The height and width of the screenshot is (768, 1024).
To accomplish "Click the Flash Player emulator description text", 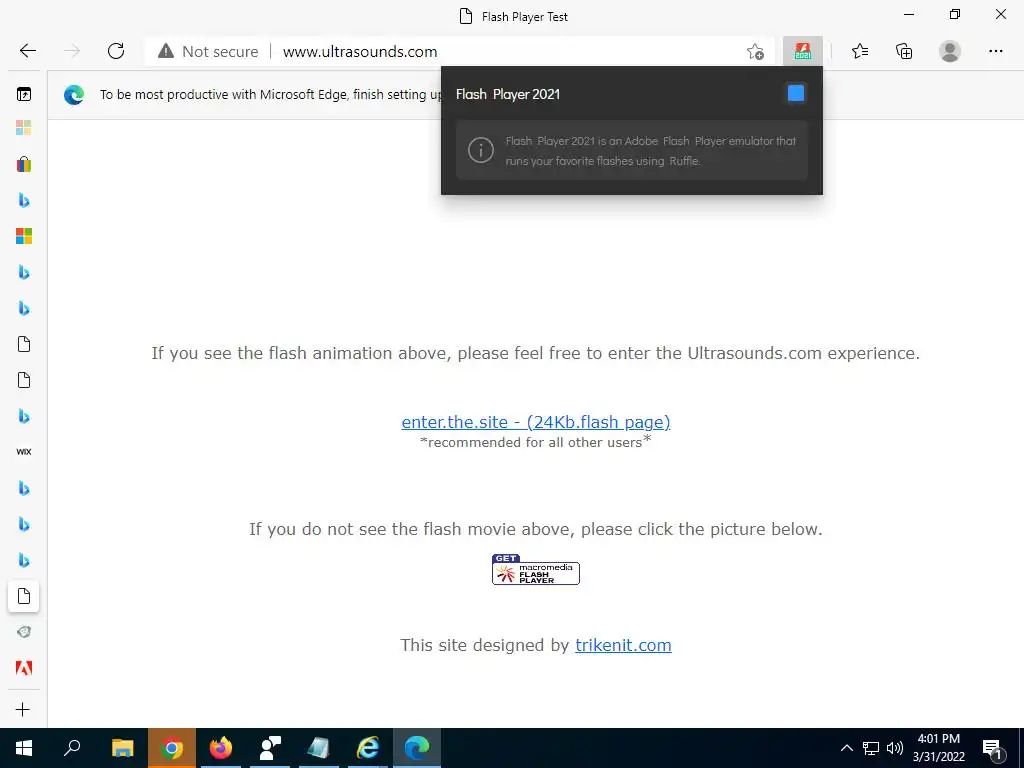I will pos(650,151).
